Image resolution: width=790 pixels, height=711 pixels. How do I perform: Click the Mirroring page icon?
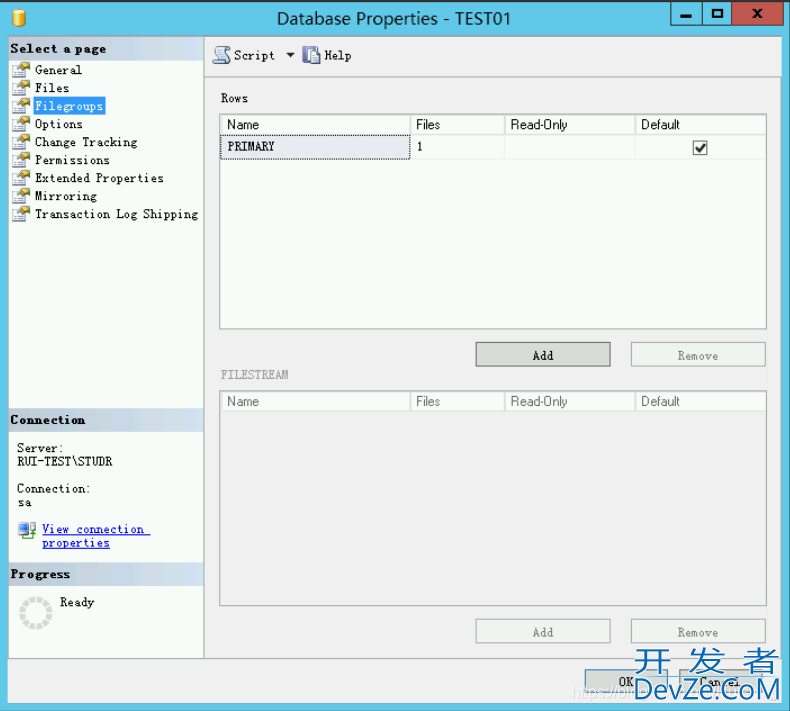tap(21, 196)
